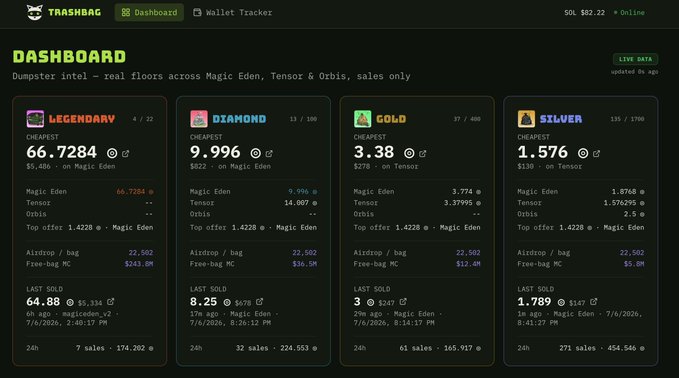This screenshot has width=679, height=378.
Task: Click Gold Free-bag MC $12.4M
Action: [468, 264]
